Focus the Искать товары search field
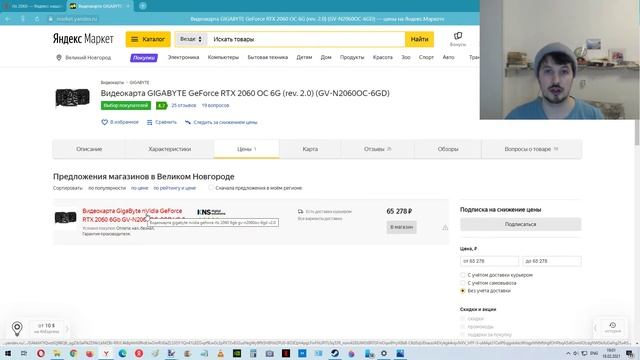Image resolution: width=640 pixels, height=360 pixels. tap(306, 39)
